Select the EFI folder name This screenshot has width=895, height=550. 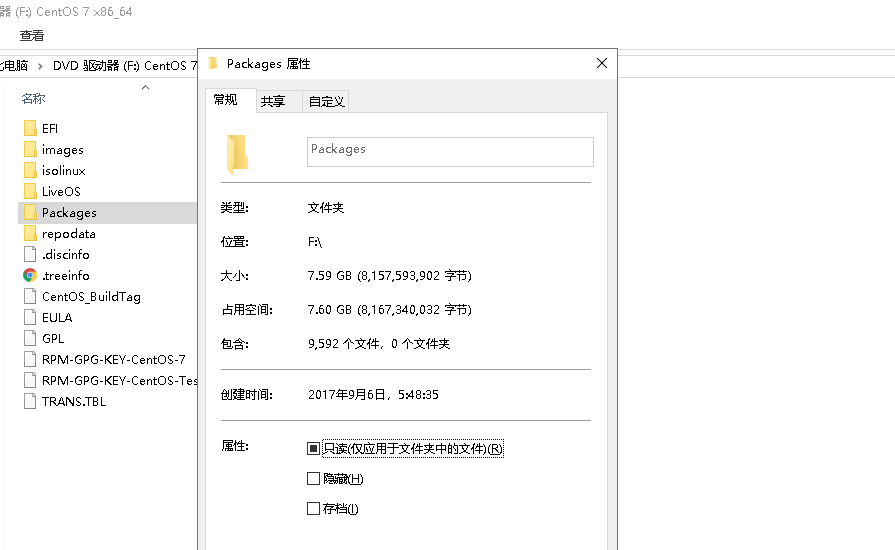(x=50, y=128)
